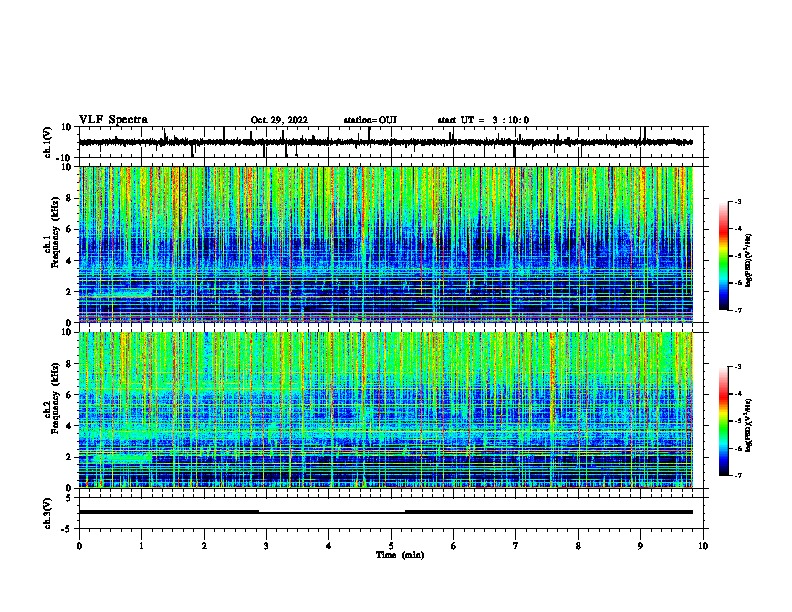Click the thick ch.3 signal bar
Viewport: 792px width, 612px height.
(x=386, y=512)
